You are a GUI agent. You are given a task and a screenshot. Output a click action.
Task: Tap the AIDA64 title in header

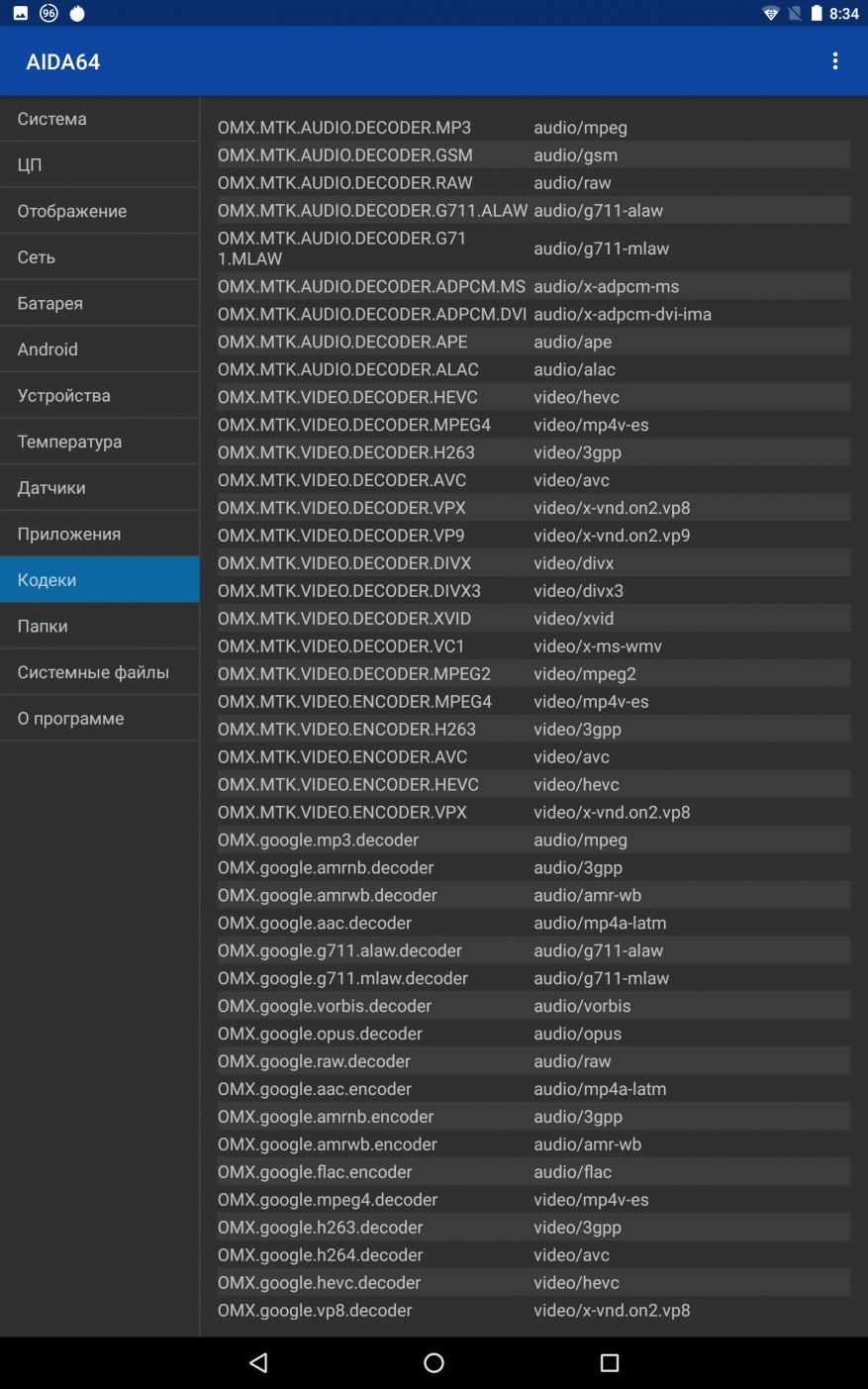(x=63, y=61)
